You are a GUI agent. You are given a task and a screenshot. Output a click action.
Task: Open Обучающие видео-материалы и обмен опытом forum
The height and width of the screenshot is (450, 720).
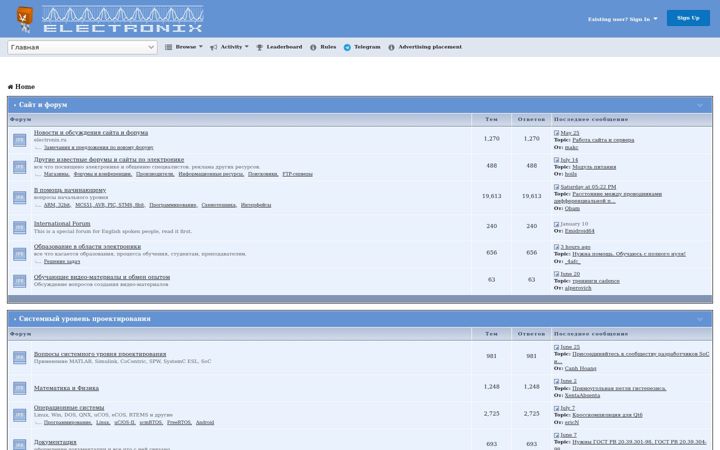102,277
